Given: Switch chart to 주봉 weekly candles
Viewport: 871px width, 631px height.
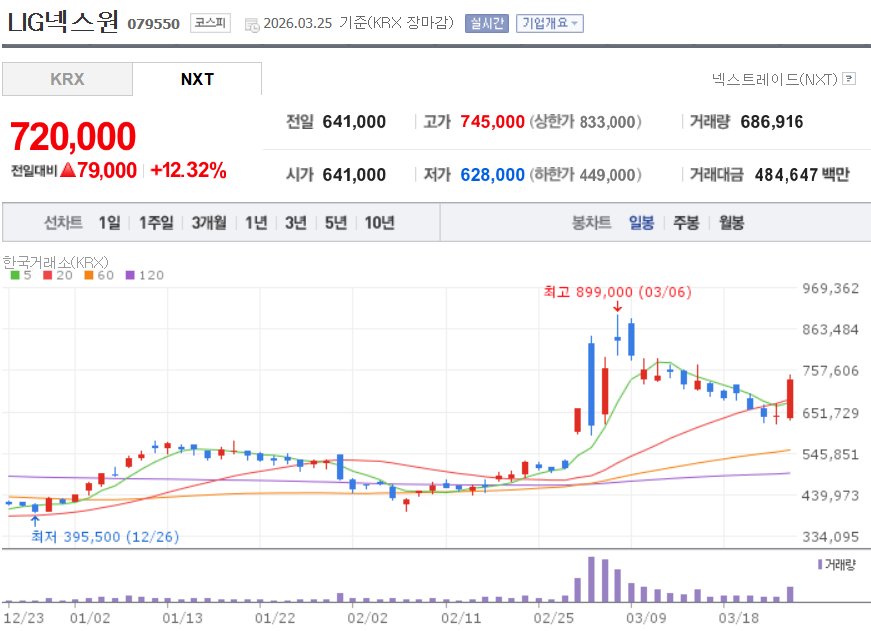Looking at the screenshot, I should (684, 223).
